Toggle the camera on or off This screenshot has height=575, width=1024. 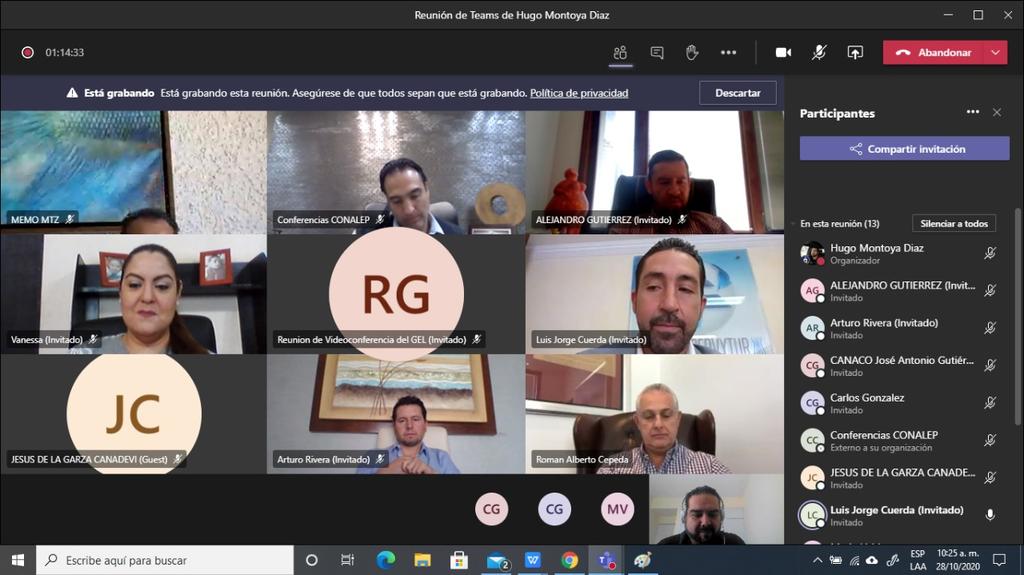pos(783,53)
